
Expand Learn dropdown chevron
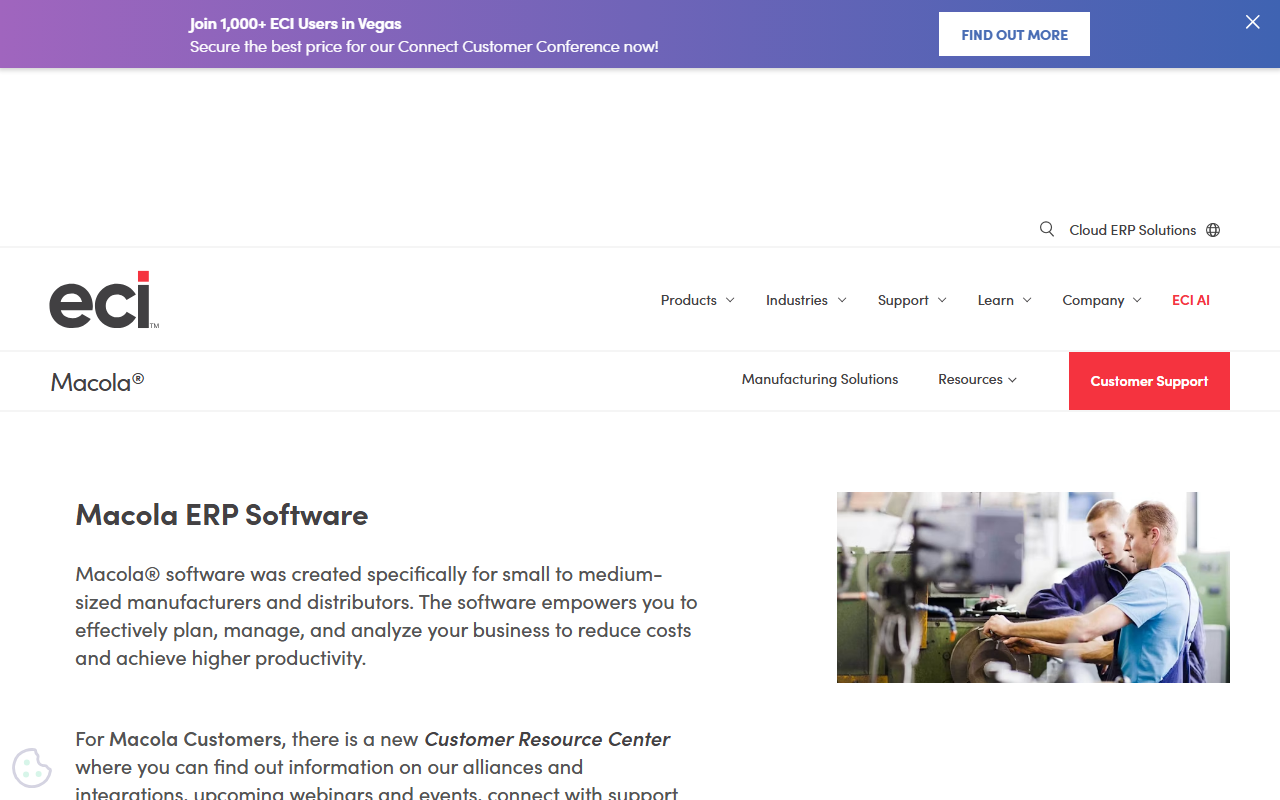click(1027, 300)
